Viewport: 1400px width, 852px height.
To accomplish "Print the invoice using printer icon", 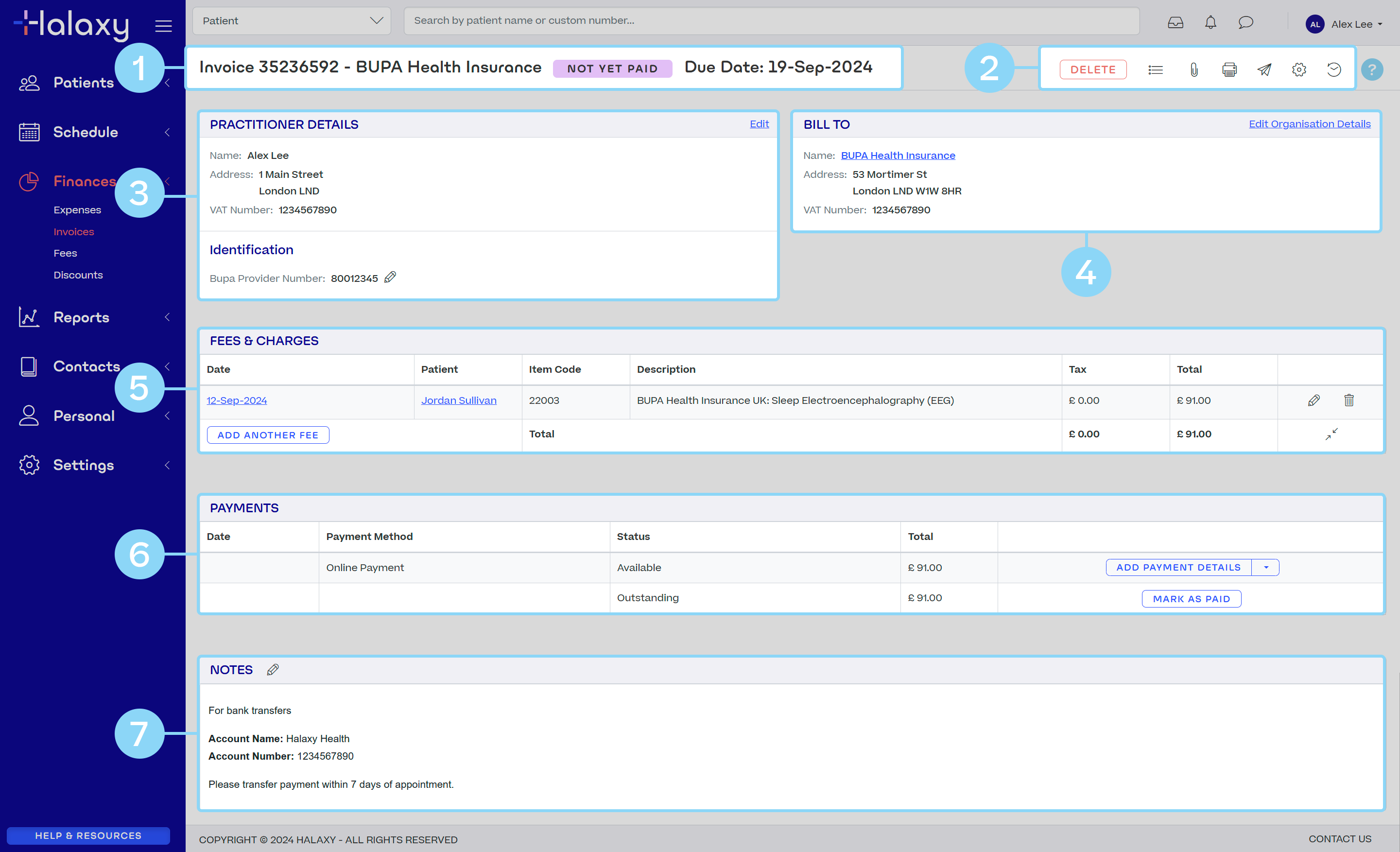I will (1229, 70).
